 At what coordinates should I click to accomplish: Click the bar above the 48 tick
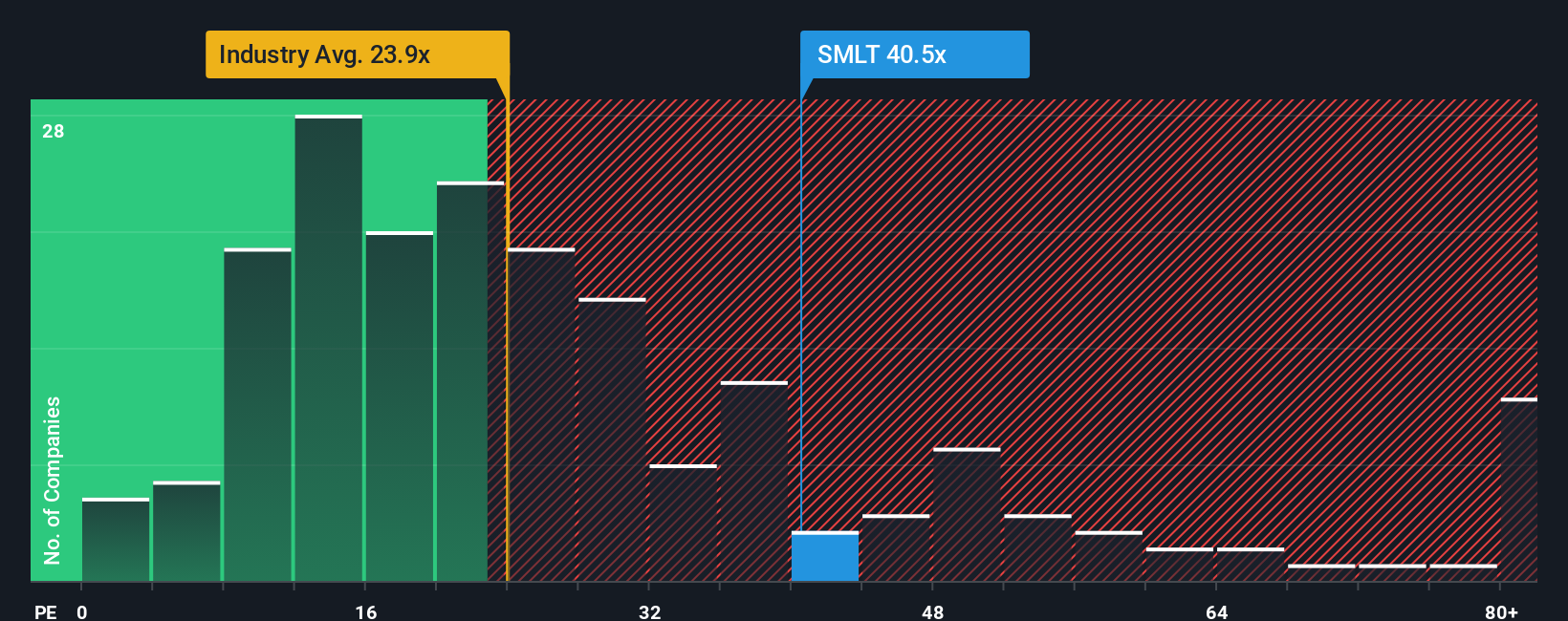coord(967,515)
